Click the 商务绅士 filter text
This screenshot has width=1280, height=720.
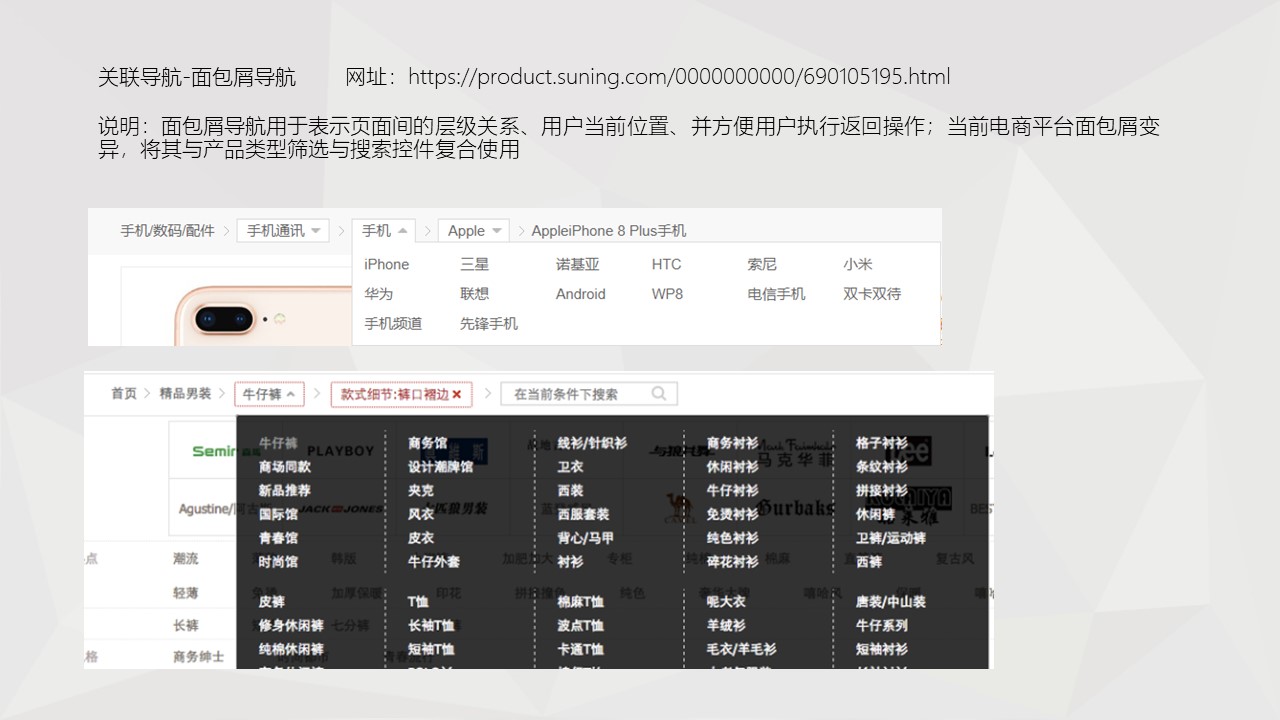(x=198, y=657)
